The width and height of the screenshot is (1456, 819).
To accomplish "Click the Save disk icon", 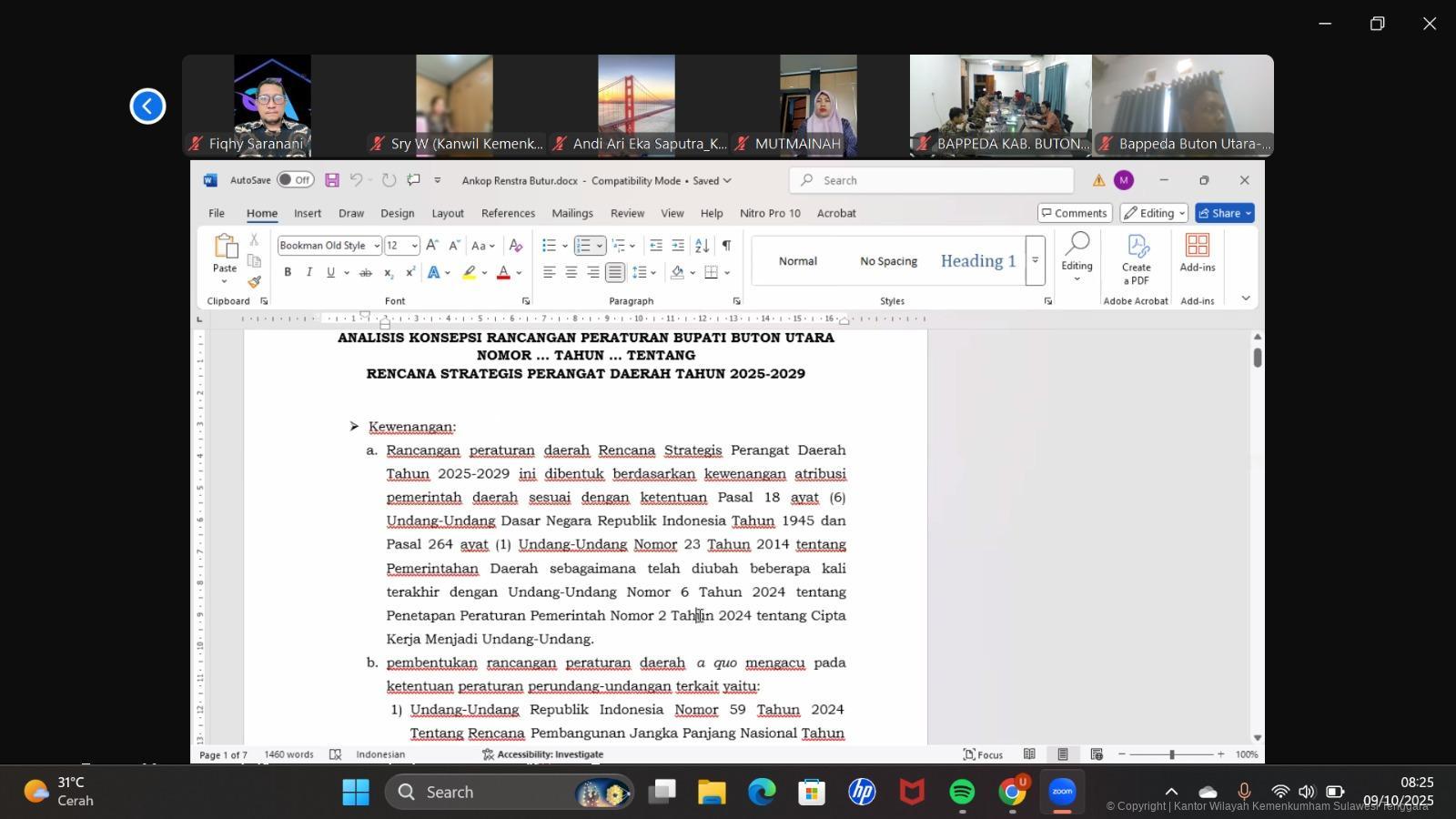I will coord(332,180).
